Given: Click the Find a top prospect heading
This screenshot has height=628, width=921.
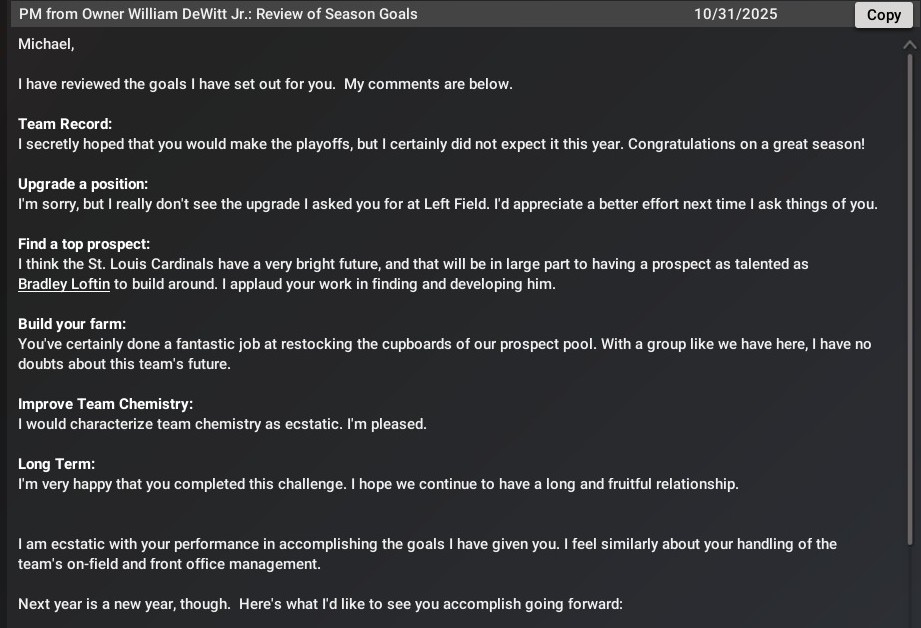Looking at the screenshot, I should (84, 244).
